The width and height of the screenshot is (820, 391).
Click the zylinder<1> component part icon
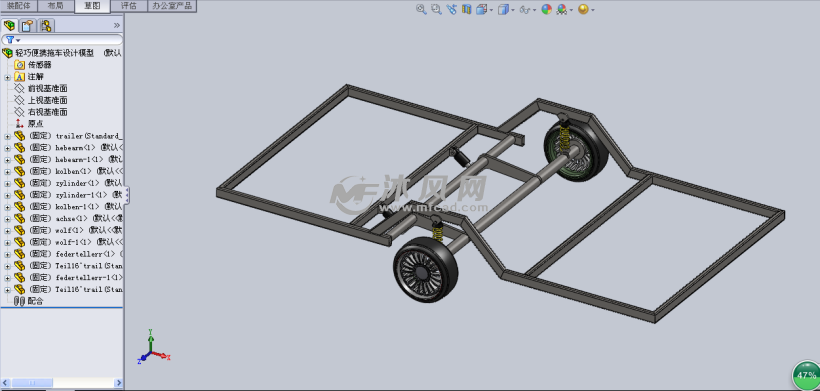pos(19,183)
